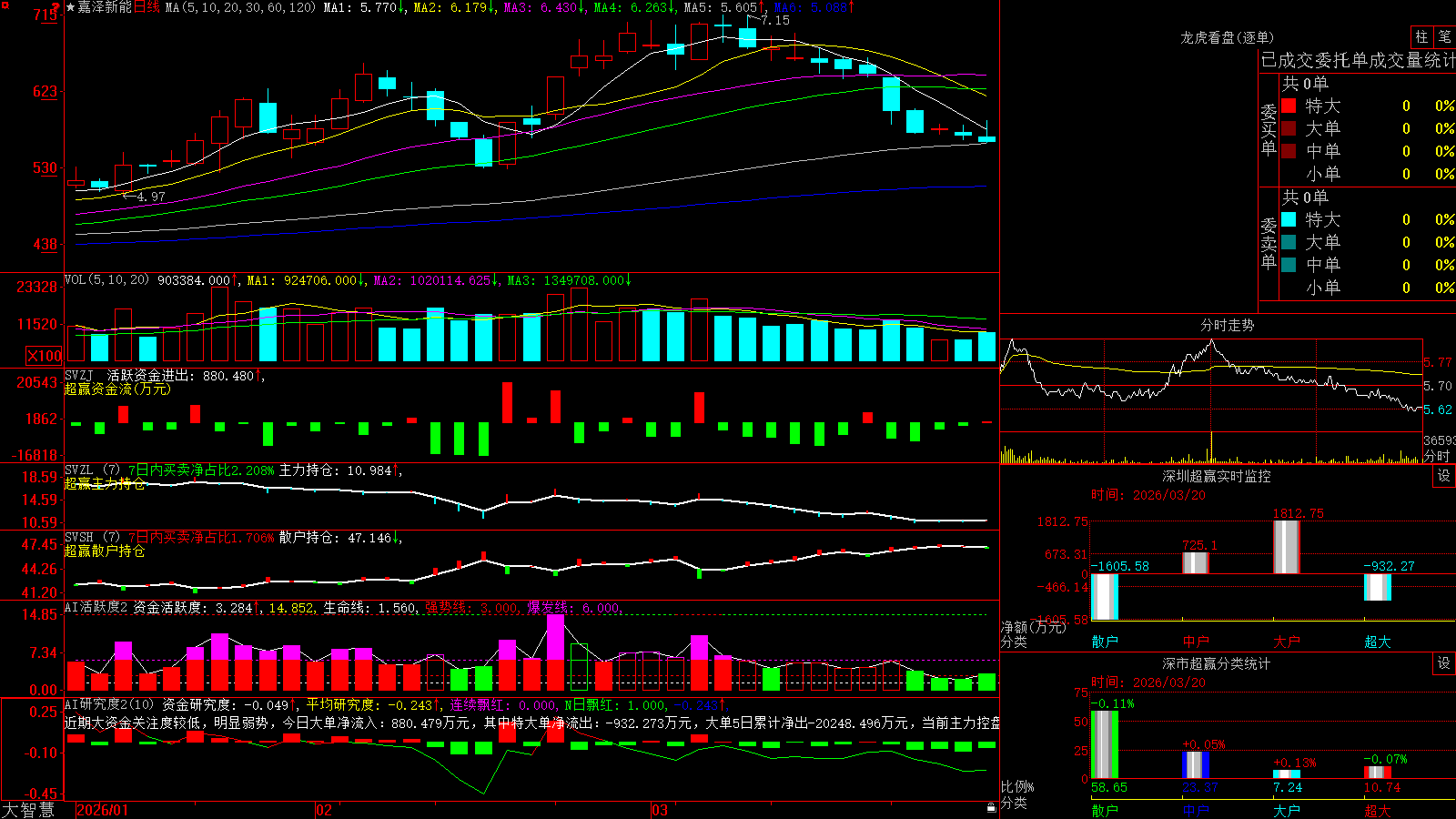Viewport: 1456px width, 819px height.
Task: Click the small red square icon in the top-left corner
Action: (x=4, y=4)
